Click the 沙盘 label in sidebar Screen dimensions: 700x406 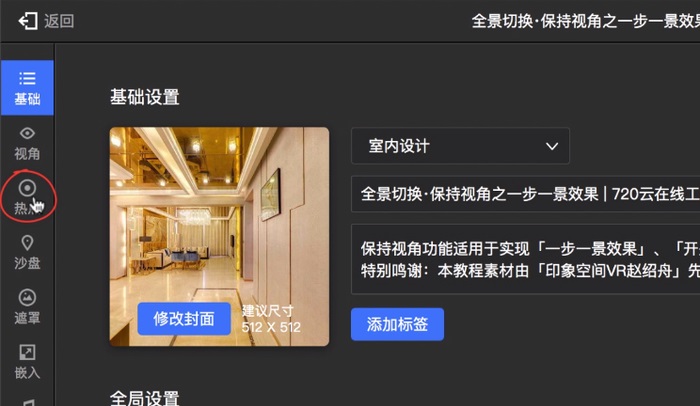pyautogui.click(x=27, y=263)
